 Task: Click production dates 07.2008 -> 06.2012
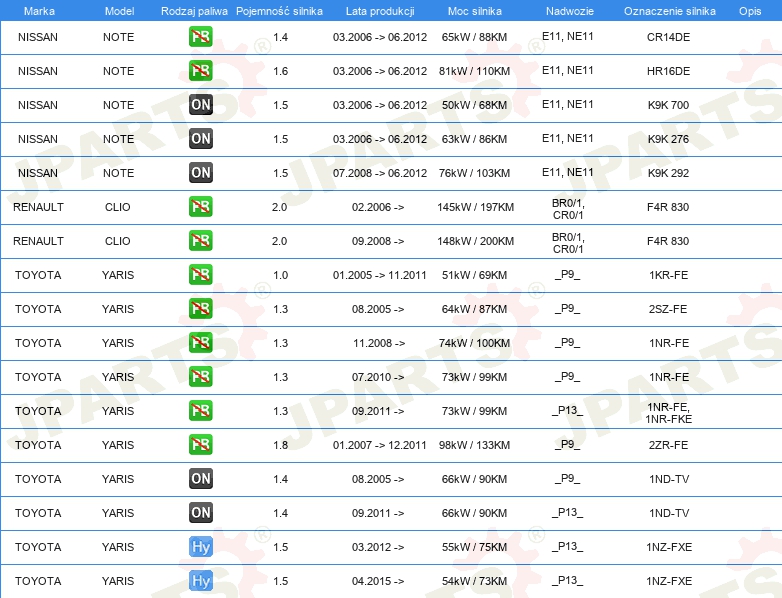[380, 173]
